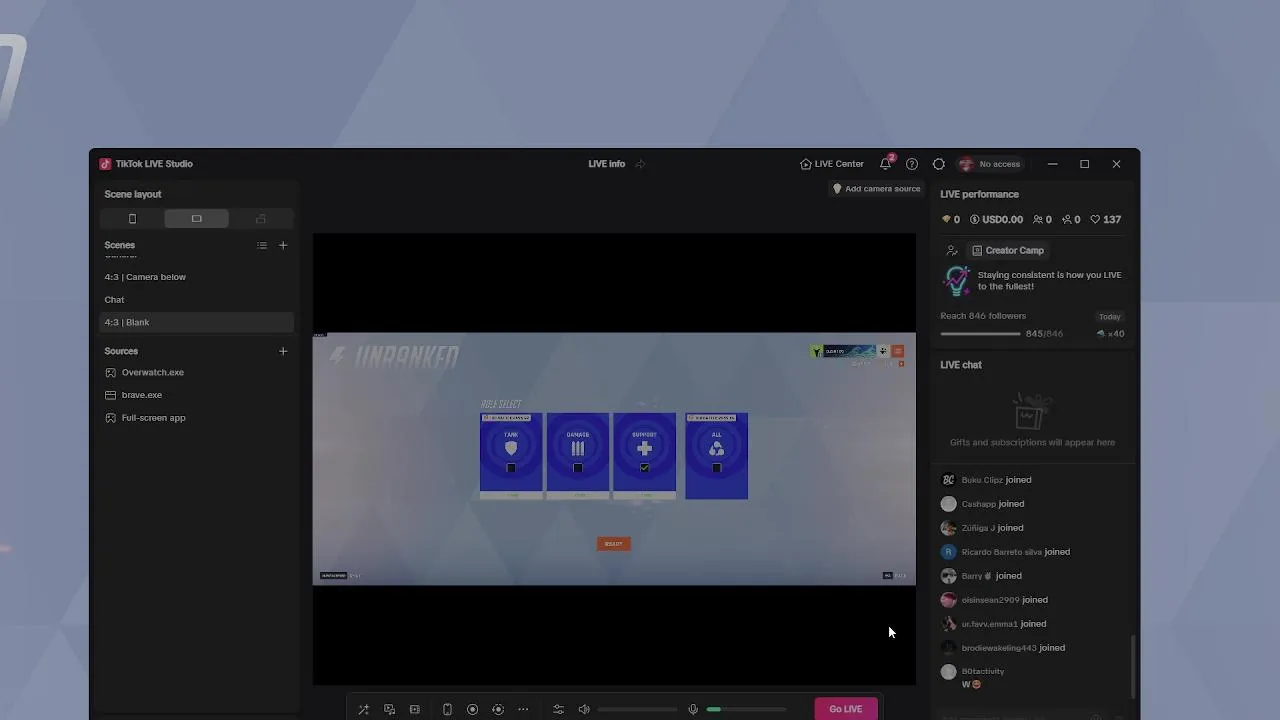Click the Creator Camp button
1280x720 pixels.
coord(1008,251)
